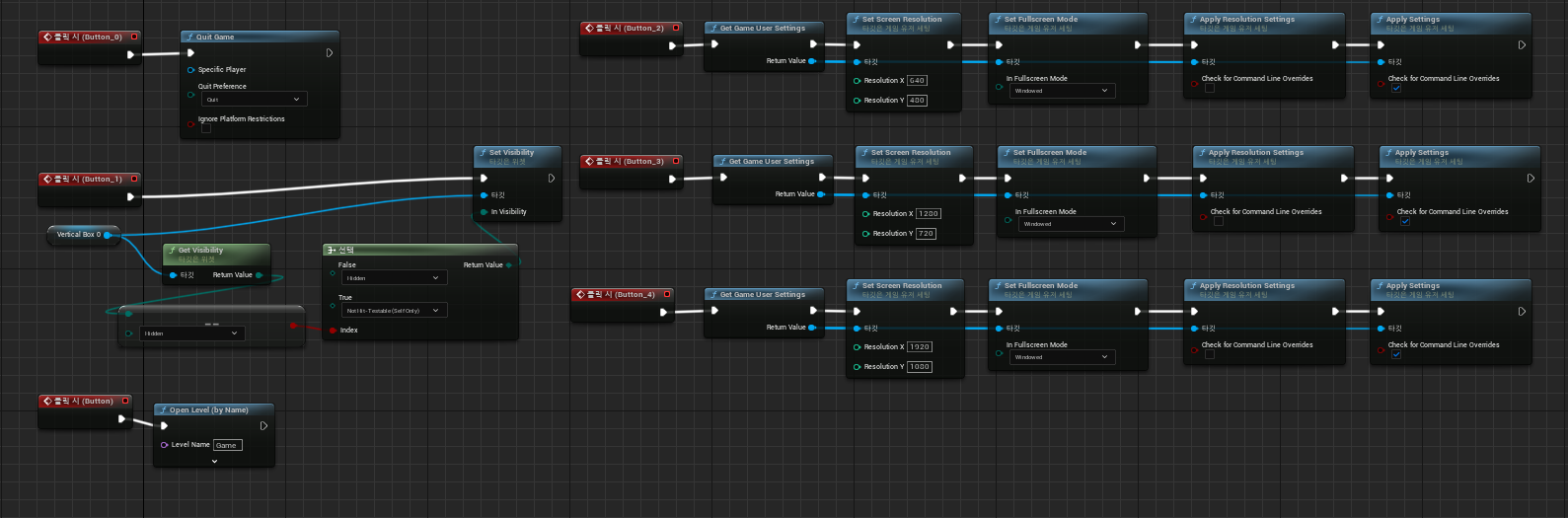Select the Quit Game node title

point(215,37)
